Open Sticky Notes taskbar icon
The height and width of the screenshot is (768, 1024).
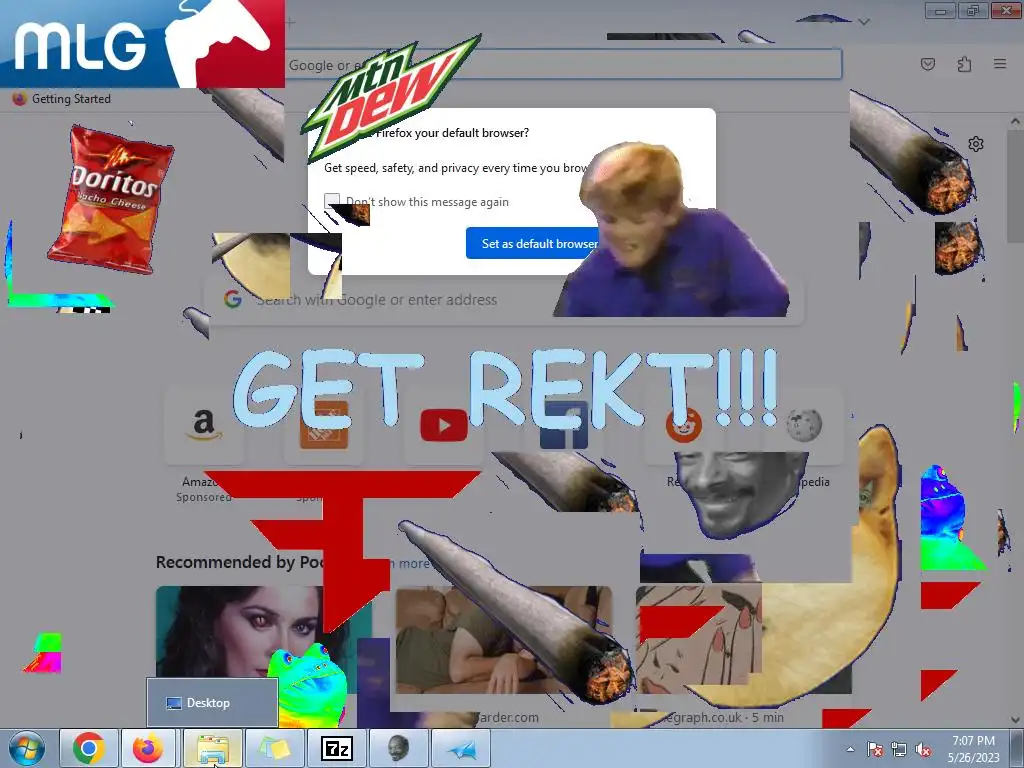coord(274,748)
